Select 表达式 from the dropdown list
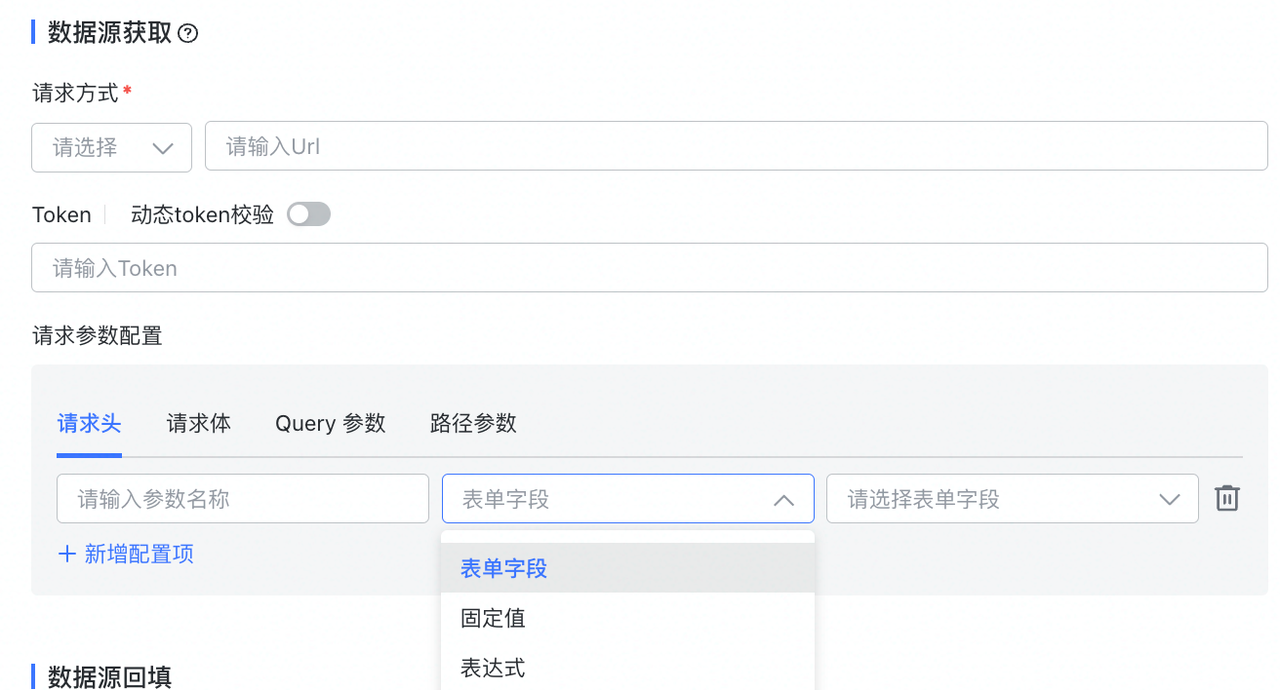Image resolution: width=1280 pixels, height=690 pixels. 493,667
